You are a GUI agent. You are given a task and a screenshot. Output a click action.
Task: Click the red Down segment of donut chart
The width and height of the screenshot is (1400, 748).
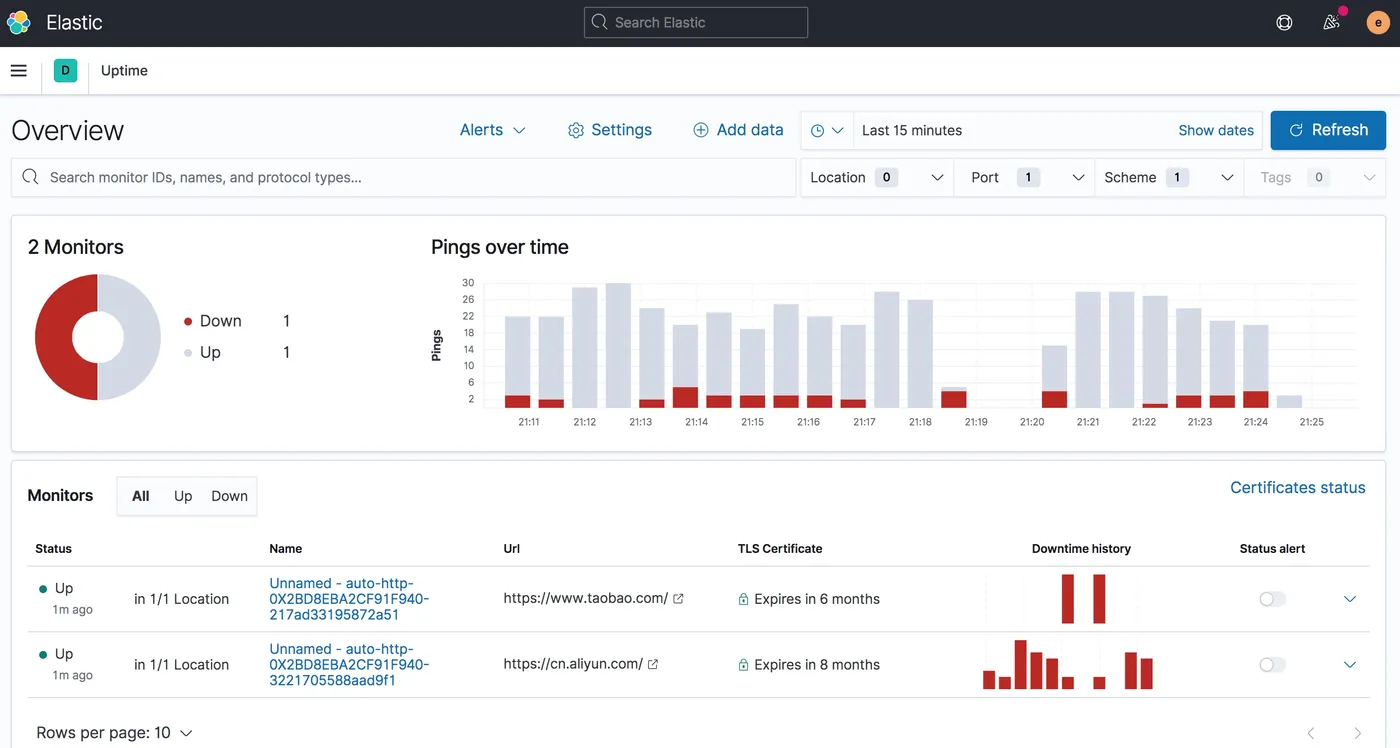52,338
